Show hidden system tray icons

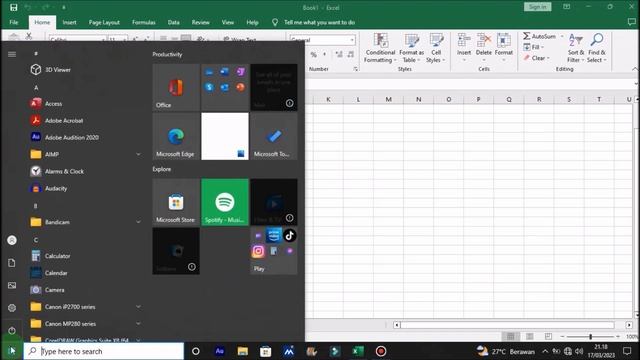click(x=545, y=351)
